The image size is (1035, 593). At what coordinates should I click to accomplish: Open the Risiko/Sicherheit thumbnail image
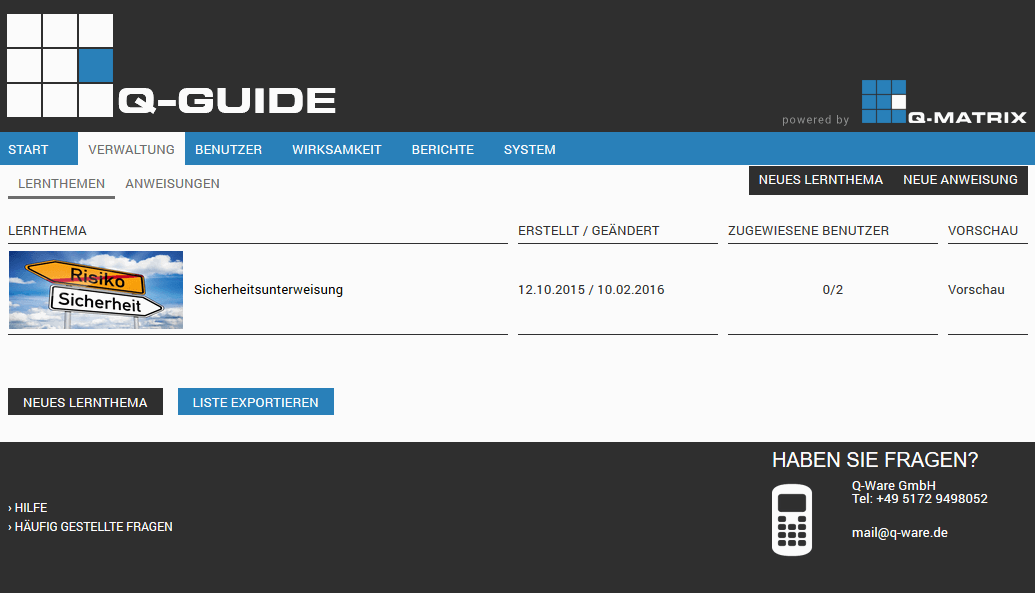(x=96, y=290)
